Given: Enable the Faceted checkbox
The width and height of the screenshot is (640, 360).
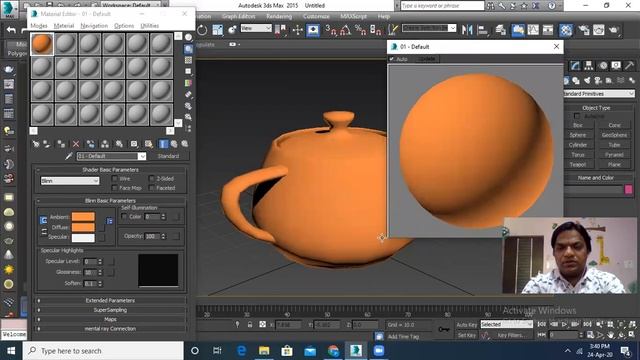Looking at the screenshot, I should pyautogui.click(x=151, y=188).
